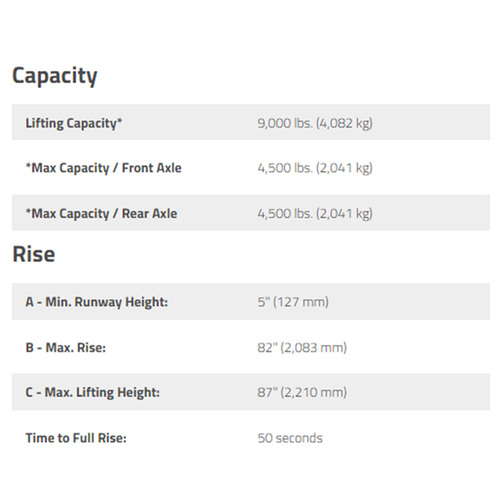Click the Time to Full Rise label
The image size is (500, 500).
[x=76, y=438]
